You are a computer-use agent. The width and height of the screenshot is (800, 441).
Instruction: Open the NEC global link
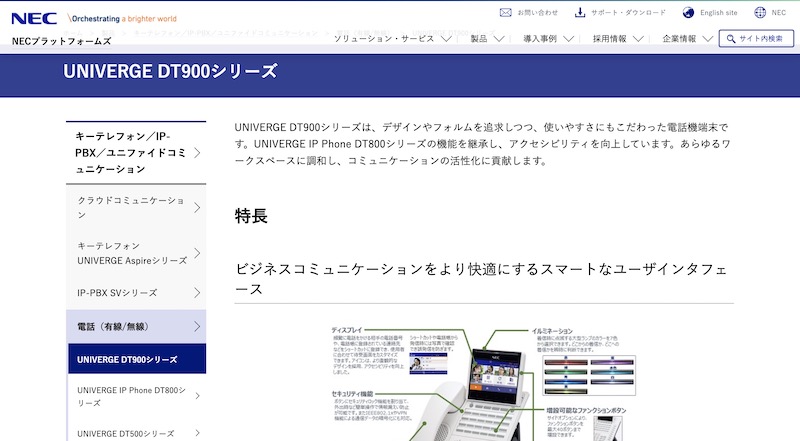click(779, 13)
